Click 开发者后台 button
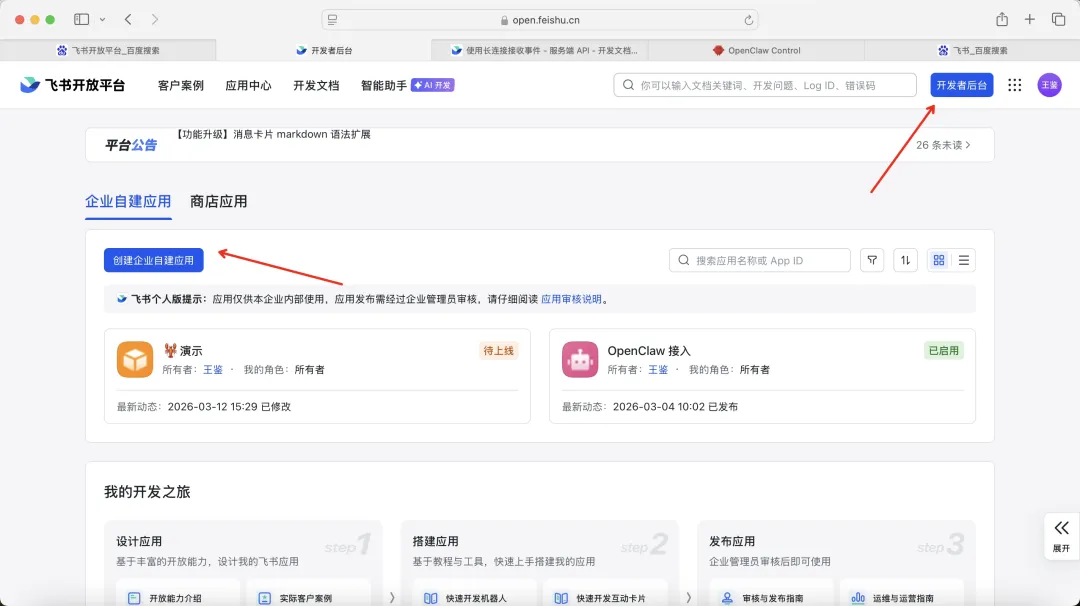 962,85
